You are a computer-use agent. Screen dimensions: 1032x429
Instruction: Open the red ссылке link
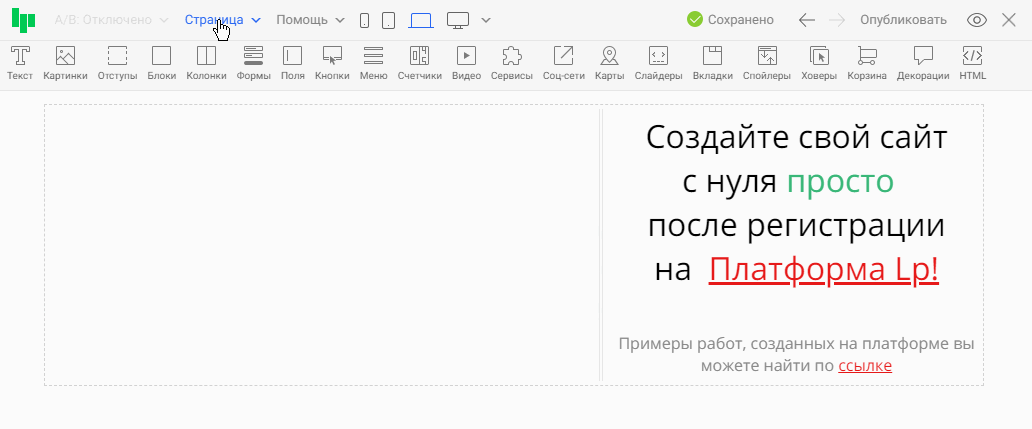[865, 366]
